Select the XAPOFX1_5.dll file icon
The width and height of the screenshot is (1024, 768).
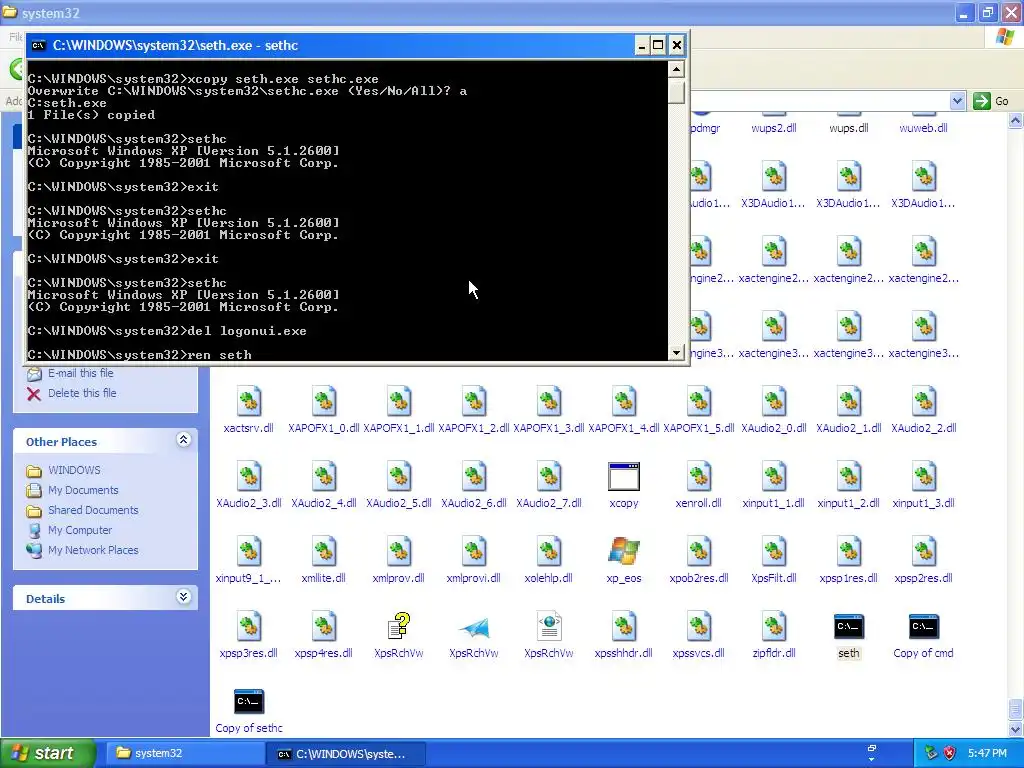coord(699,402)
